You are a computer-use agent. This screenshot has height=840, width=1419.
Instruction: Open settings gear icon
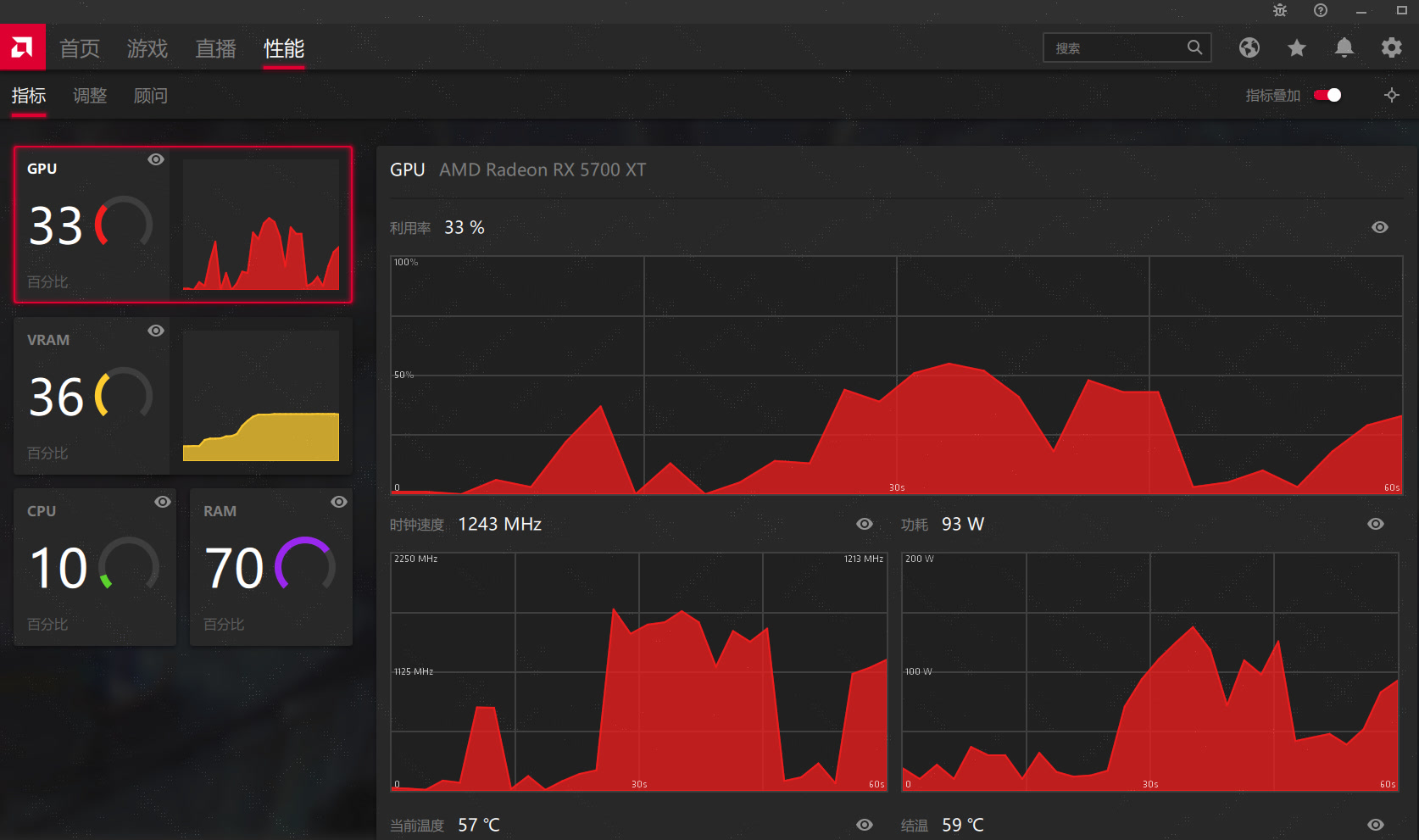1392,47
